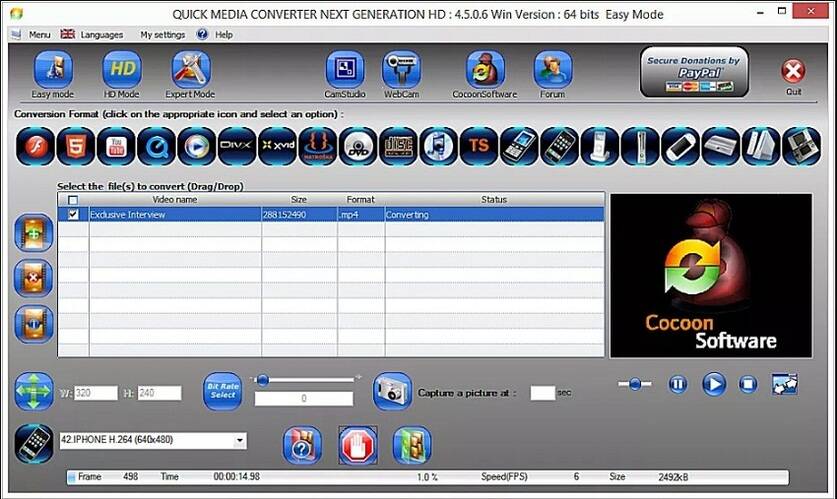Open the Menu menu
Image resolution: width=837 pixels, height=499 pixels.
(40, 35)
